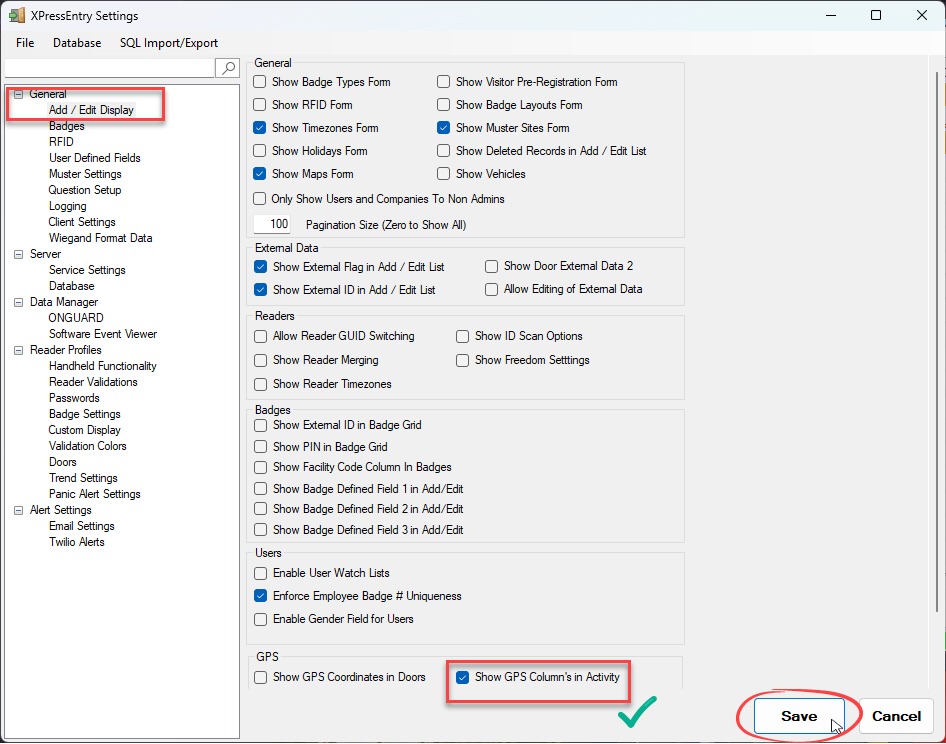The image size is (946, 744).
Task: Enable Show Badge Types Form checkbox
Action: click(x=261, y=82)
